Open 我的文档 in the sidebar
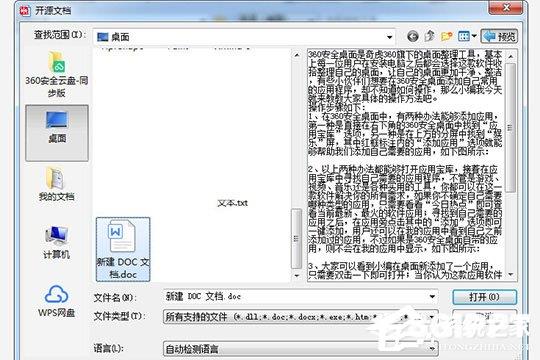 pyautogui.click(x=56, y=184)
